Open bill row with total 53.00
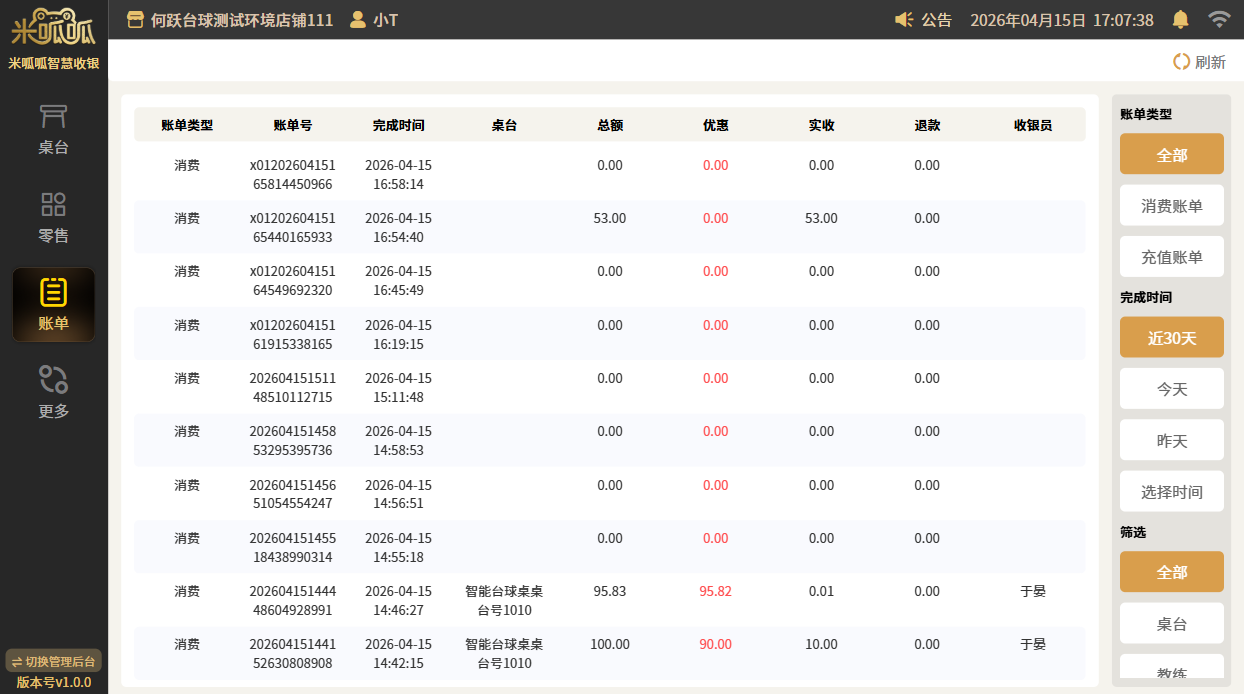The height and width of the screenshot is (694, 1244). click(609, 227)
